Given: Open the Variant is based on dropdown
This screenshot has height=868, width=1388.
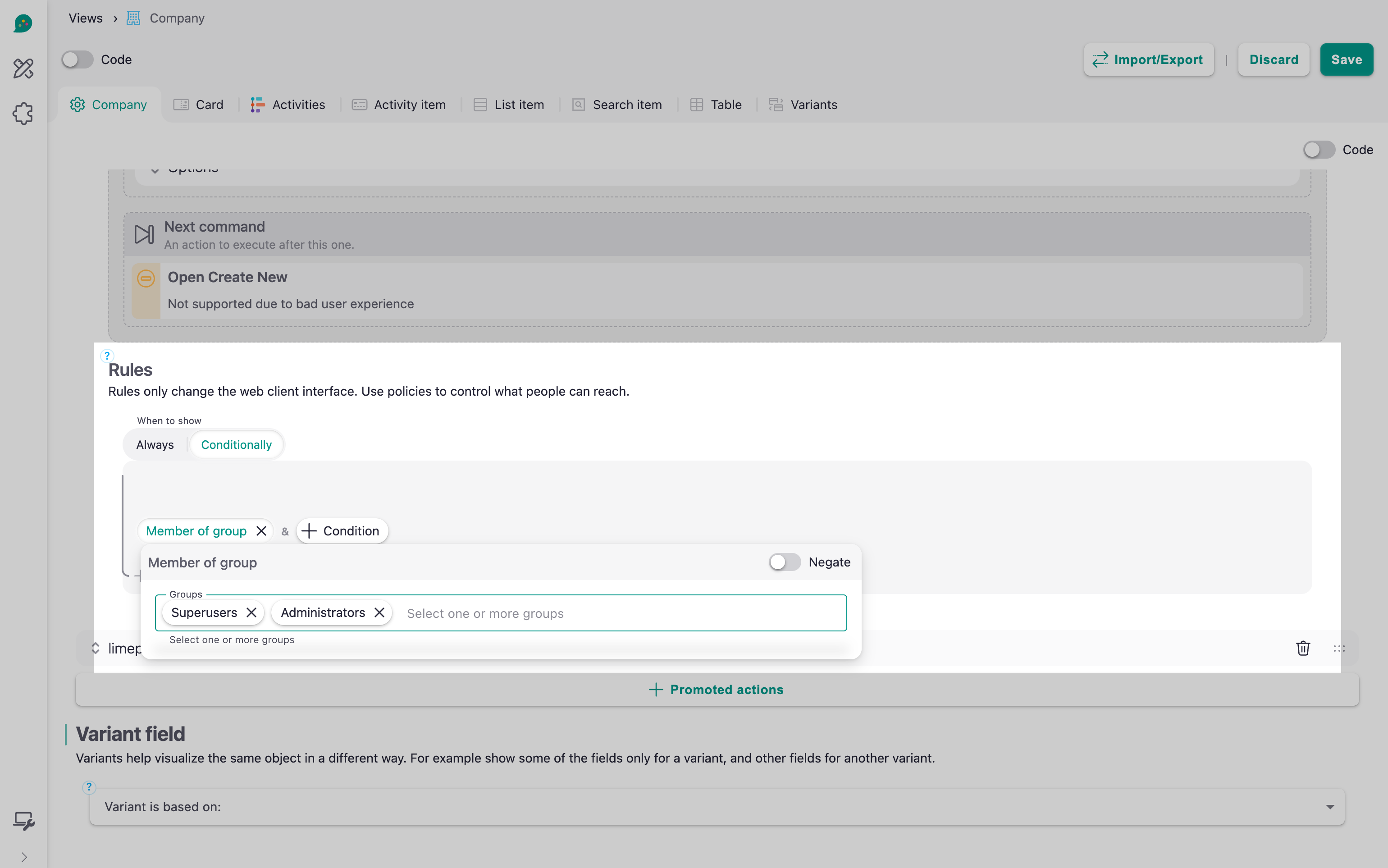Looking at the screenshot, I should (x=717, y=807).
